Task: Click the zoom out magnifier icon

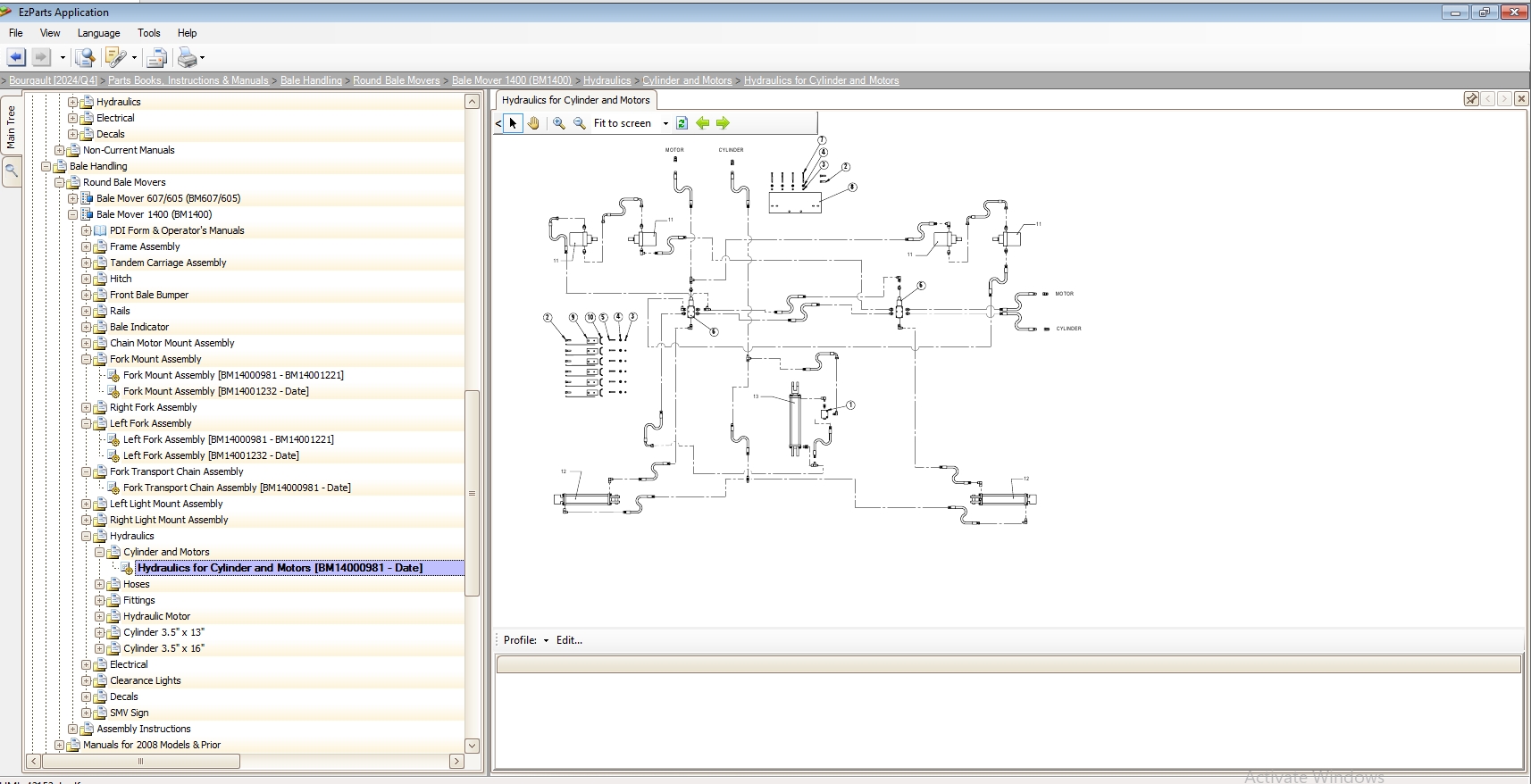Action: pyautogui.click(x=580, y=123)
